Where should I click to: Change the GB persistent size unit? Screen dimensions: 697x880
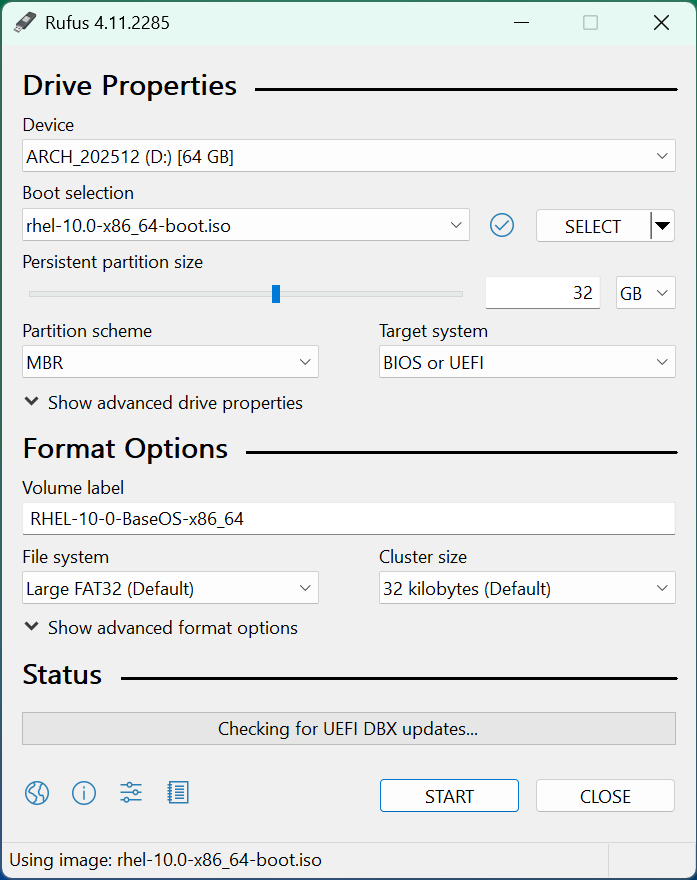(645, 294)
